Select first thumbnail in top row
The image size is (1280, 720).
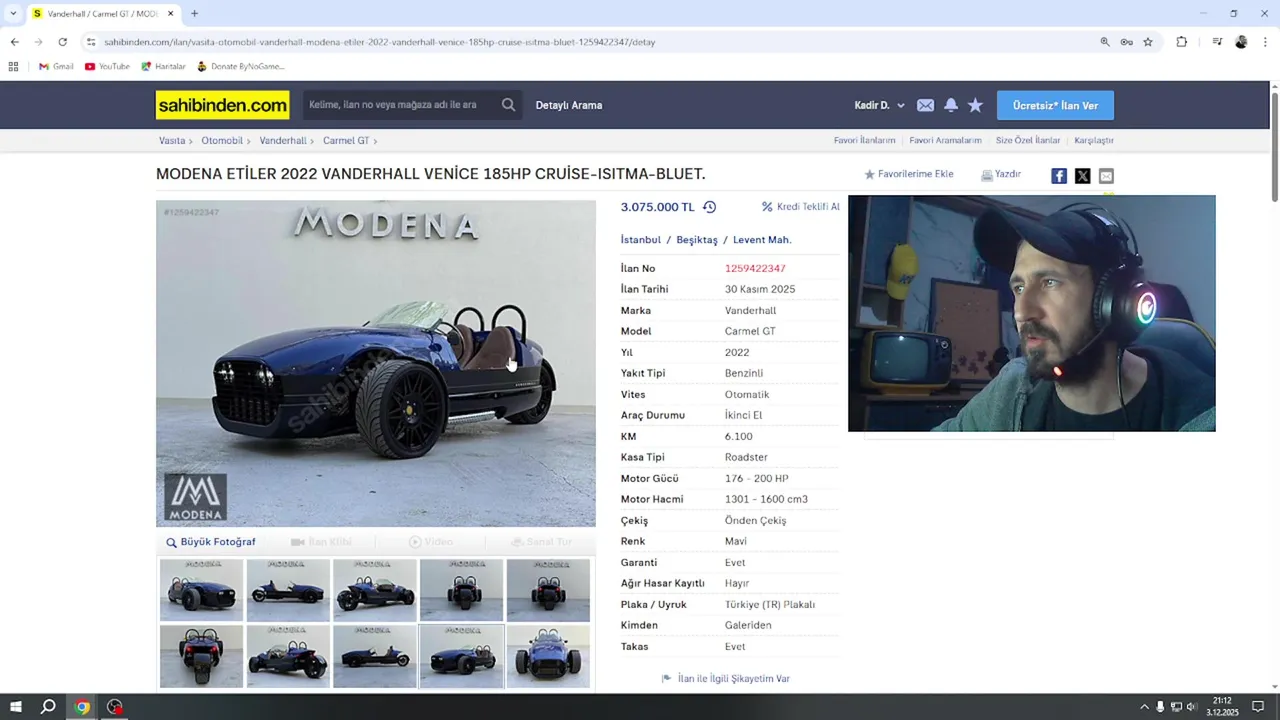tap(201, 590)
